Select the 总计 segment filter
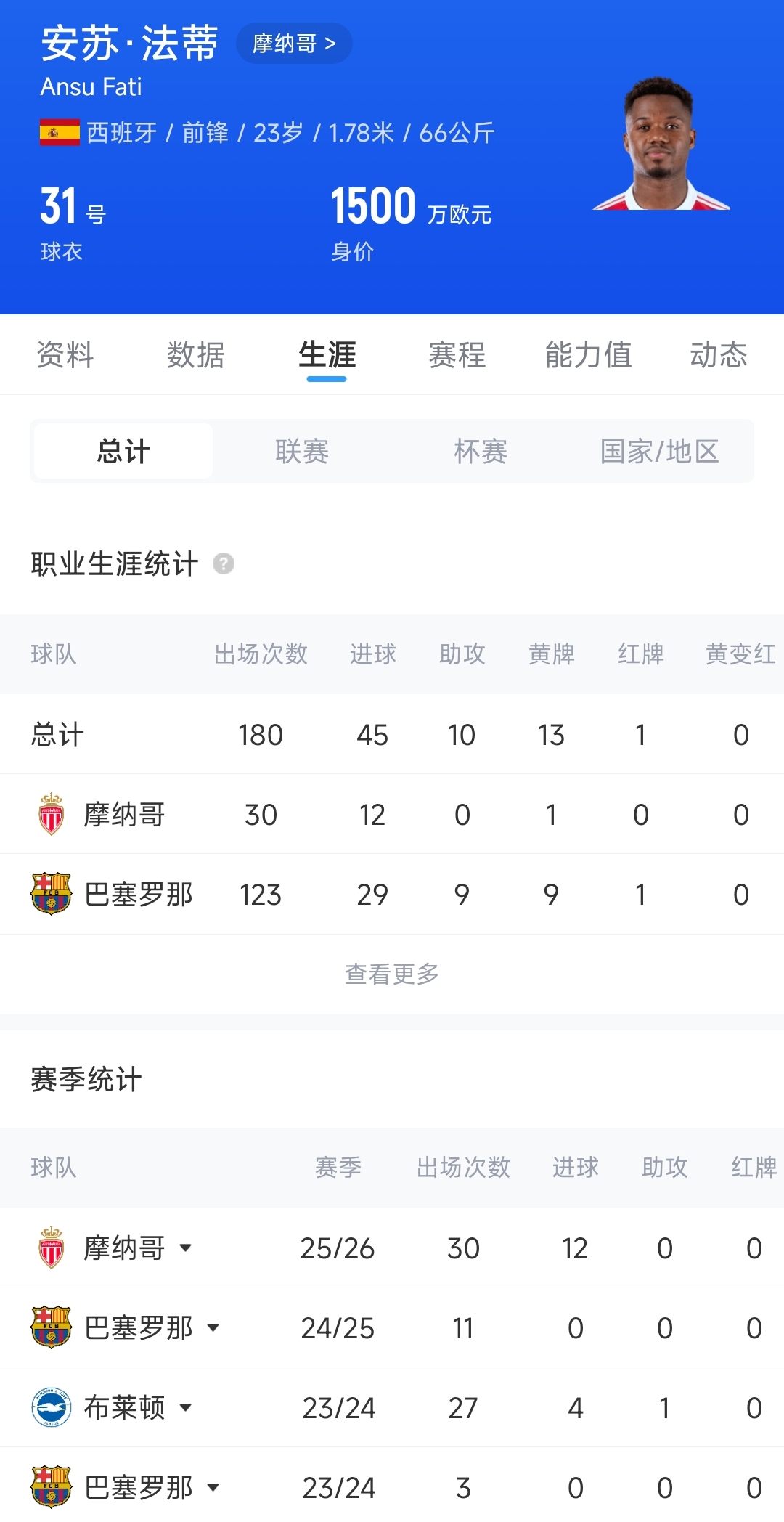The height and width of the screenshot is (1522, 784). click(x=123, y=451)
